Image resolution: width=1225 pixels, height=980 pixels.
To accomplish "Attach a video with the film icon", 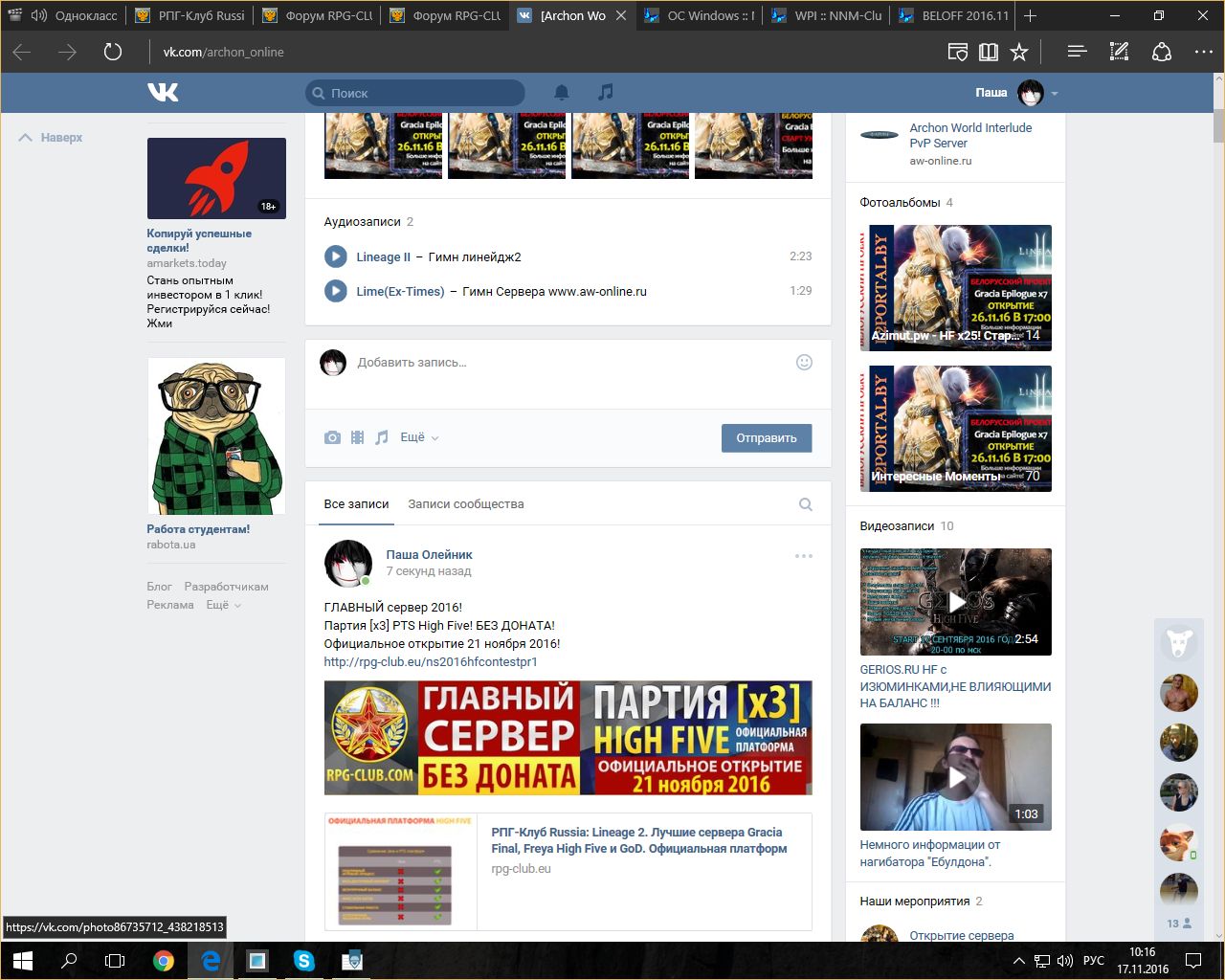I will point(357,437).
